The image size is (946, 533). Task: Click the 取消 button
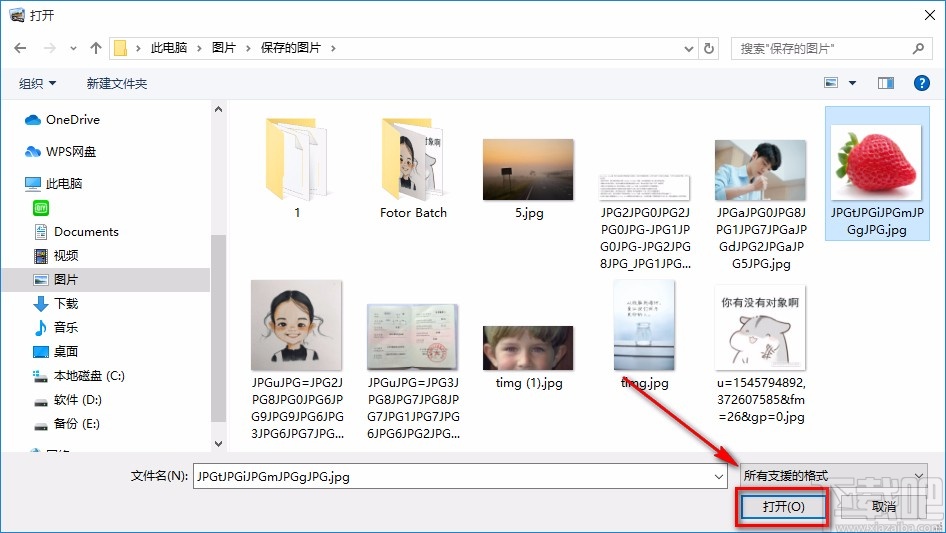(884, 506)
